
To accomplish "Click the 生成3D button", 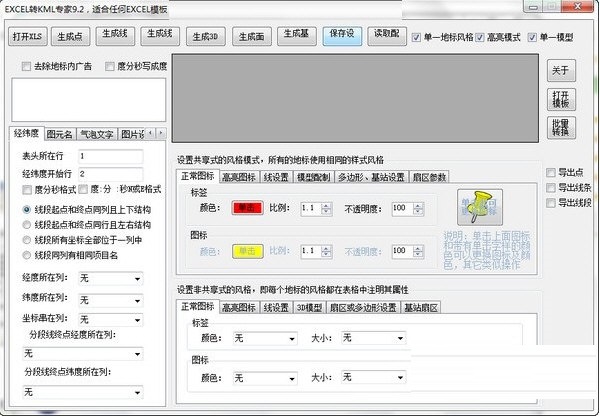I will click(206, 37).
